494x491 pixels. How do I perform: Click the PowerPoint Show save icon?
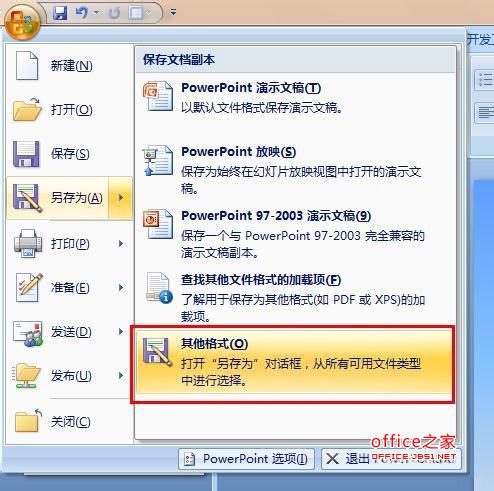158,161
